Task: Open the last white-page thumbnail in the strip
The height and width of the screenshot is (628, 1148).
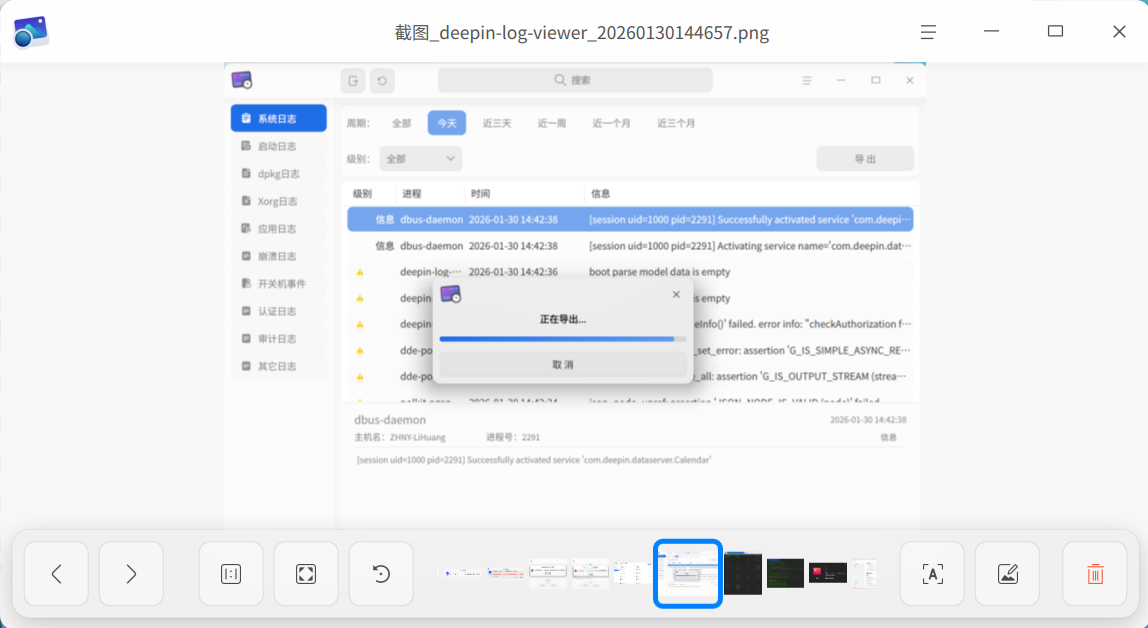Action: (x=864, y=573)
